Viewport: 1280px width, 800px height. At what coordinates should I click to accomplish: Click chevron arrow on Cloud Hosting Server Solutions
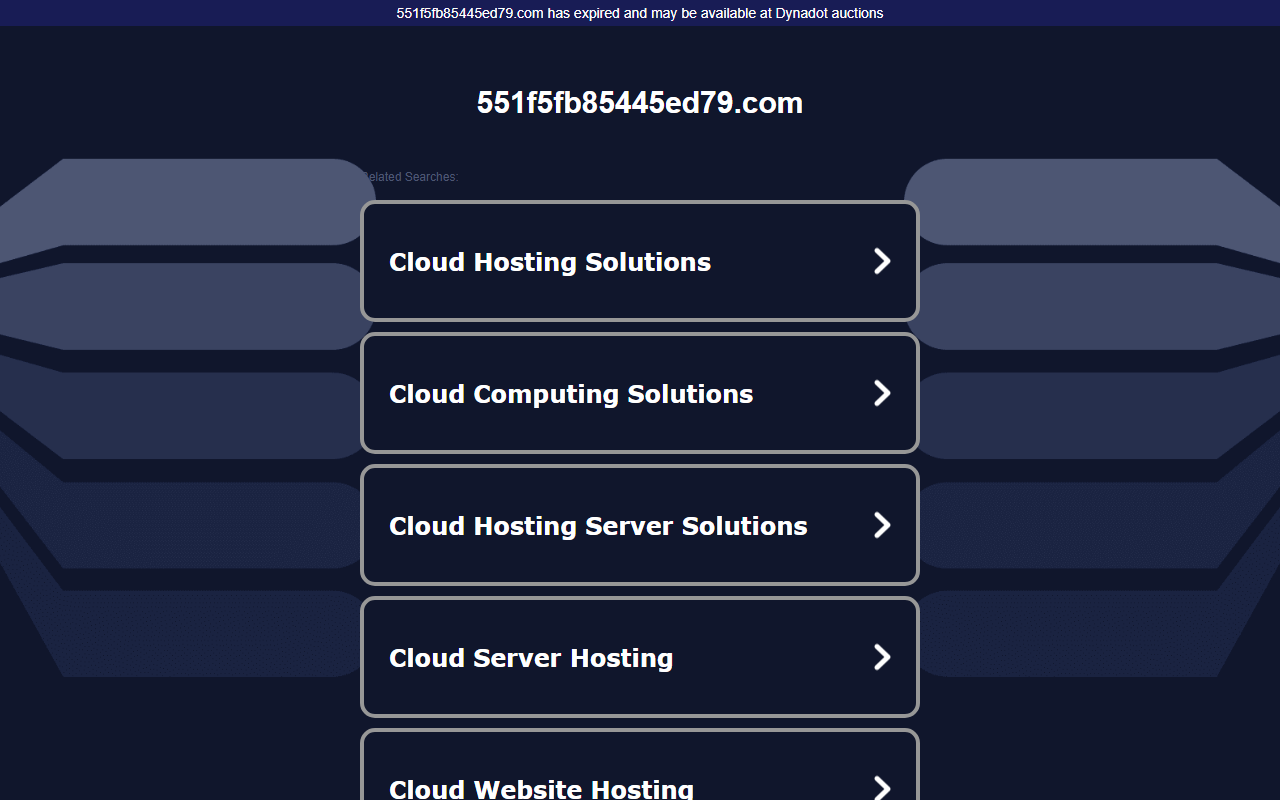[882, 525]
